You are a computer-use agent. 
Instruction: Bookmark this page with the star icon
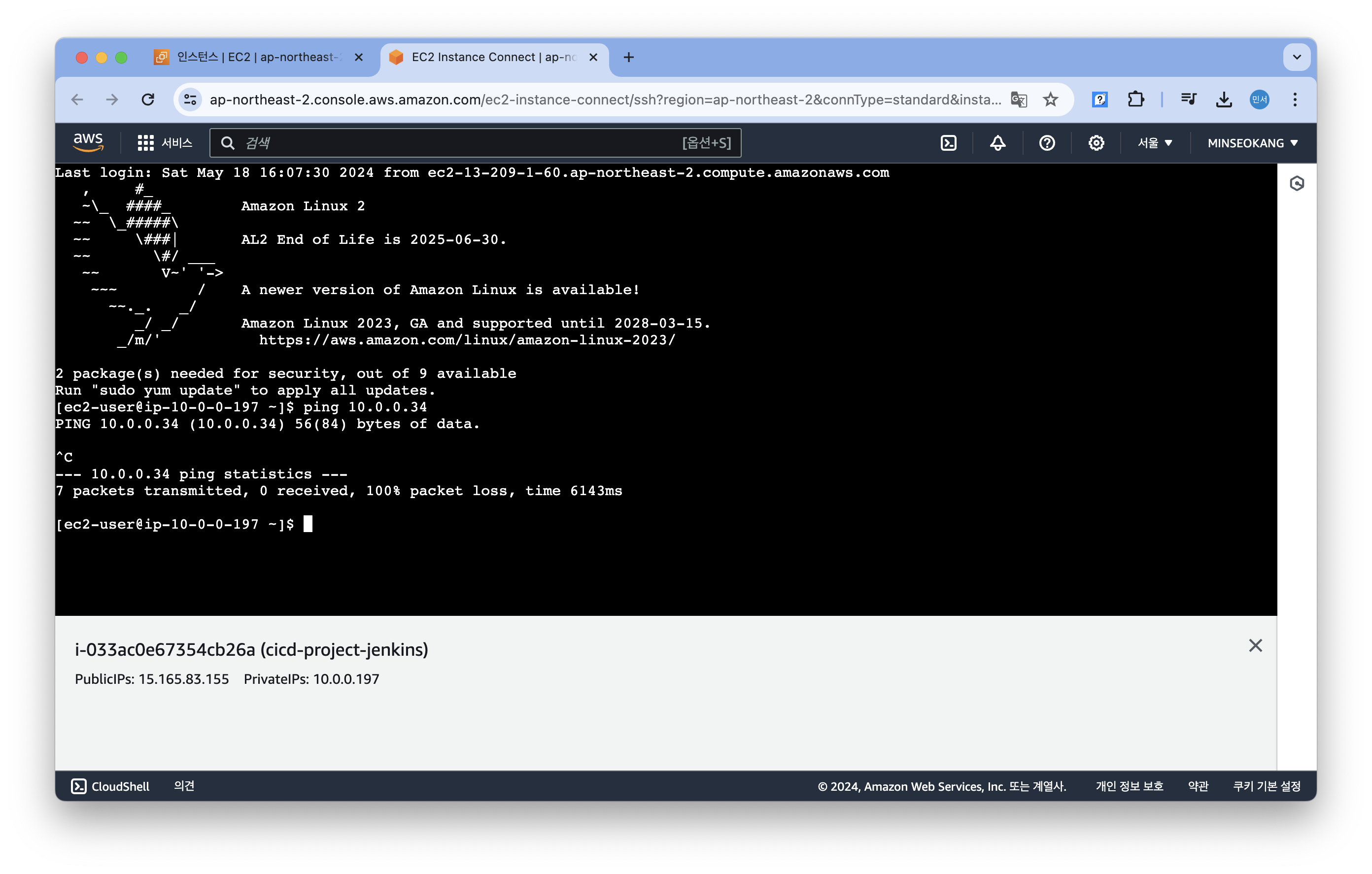tap(1050, 100)
